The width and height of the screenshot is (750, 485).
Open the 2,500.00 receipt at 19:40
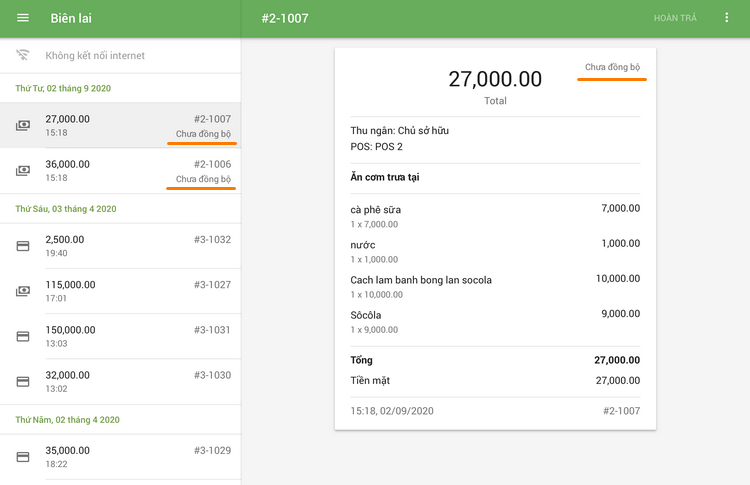coord(120,246)
